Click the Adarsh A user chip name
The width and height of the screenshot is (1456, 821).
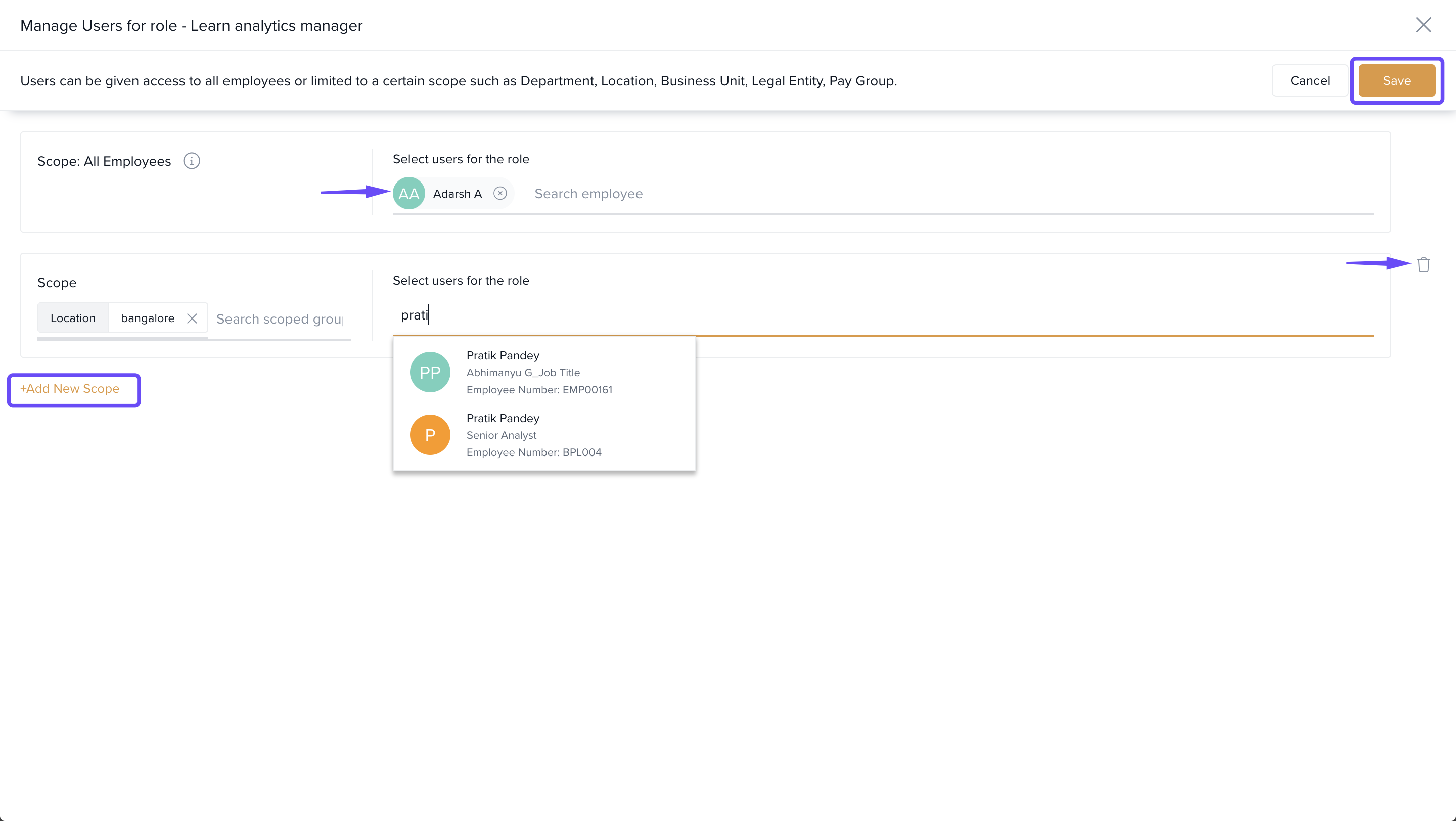coord(457,194)
